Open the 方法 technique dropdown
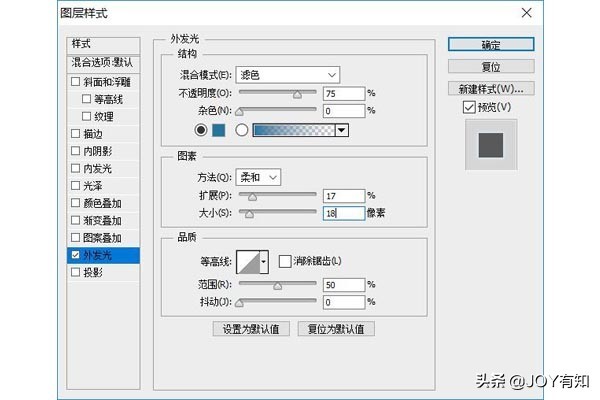 click(259, 177)
